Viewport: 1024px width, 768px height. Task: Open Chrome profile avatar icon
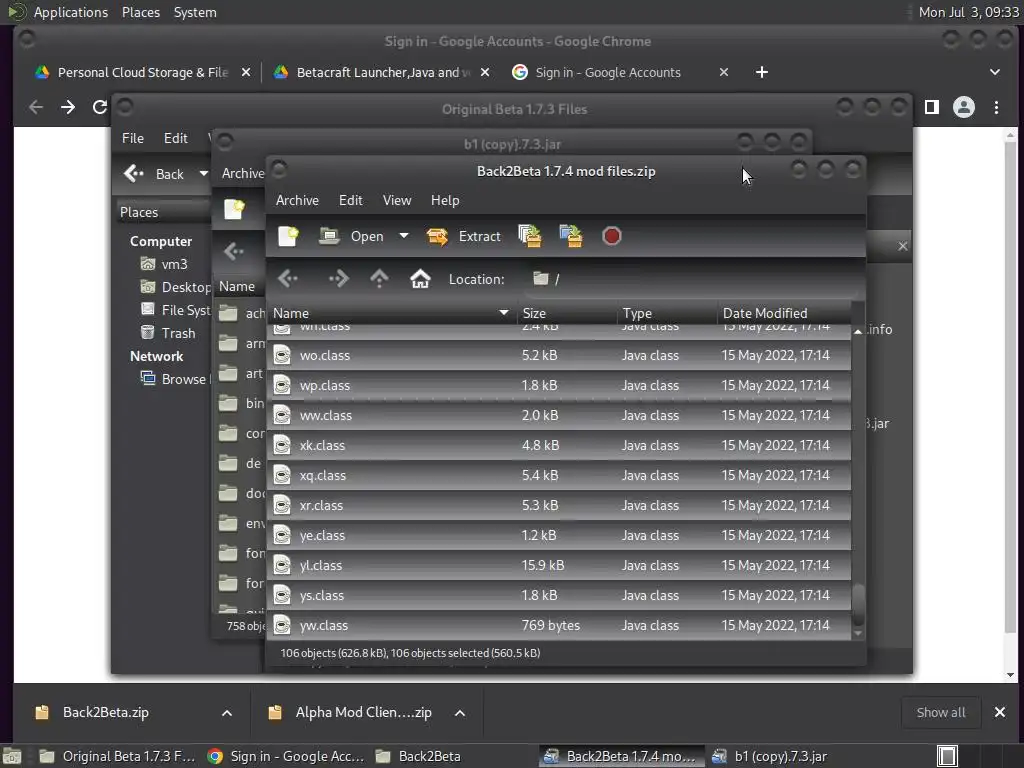(963, 107)
